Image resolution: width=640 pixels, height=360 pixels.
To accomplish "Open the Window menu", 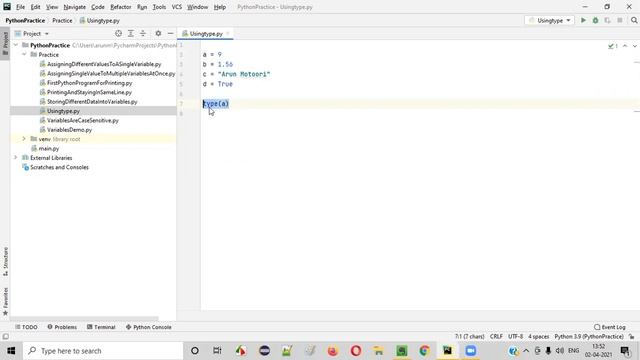I will [198, 7].
